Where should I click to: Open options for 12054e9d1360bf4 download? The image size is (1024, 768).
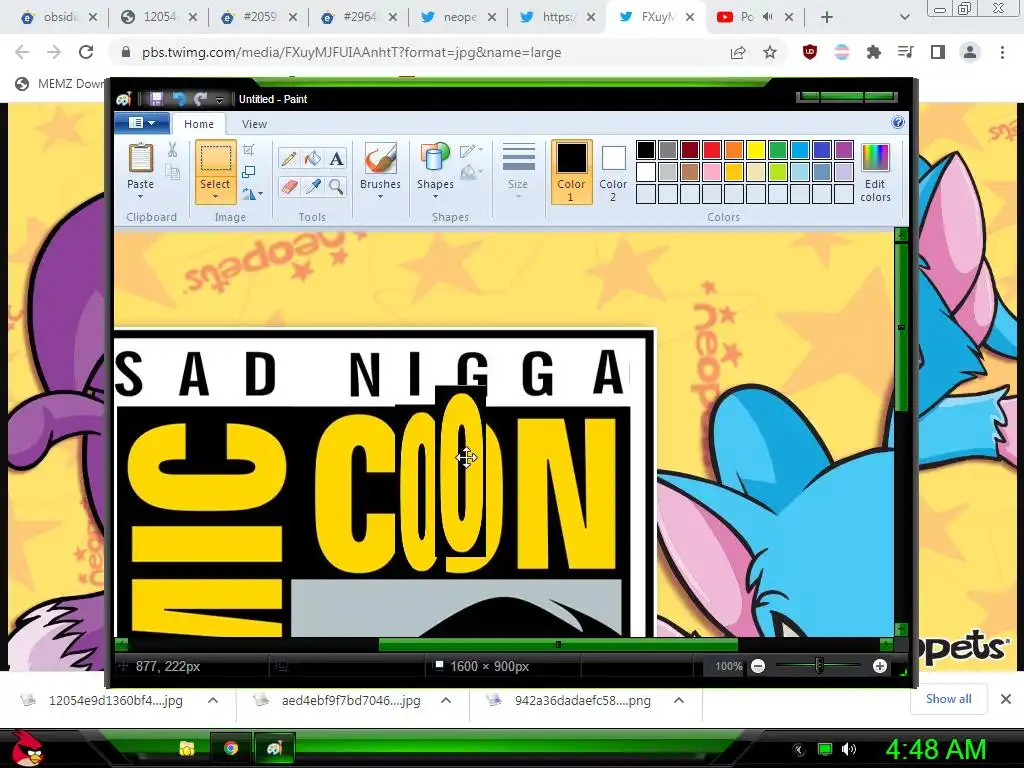pos(213,700)
